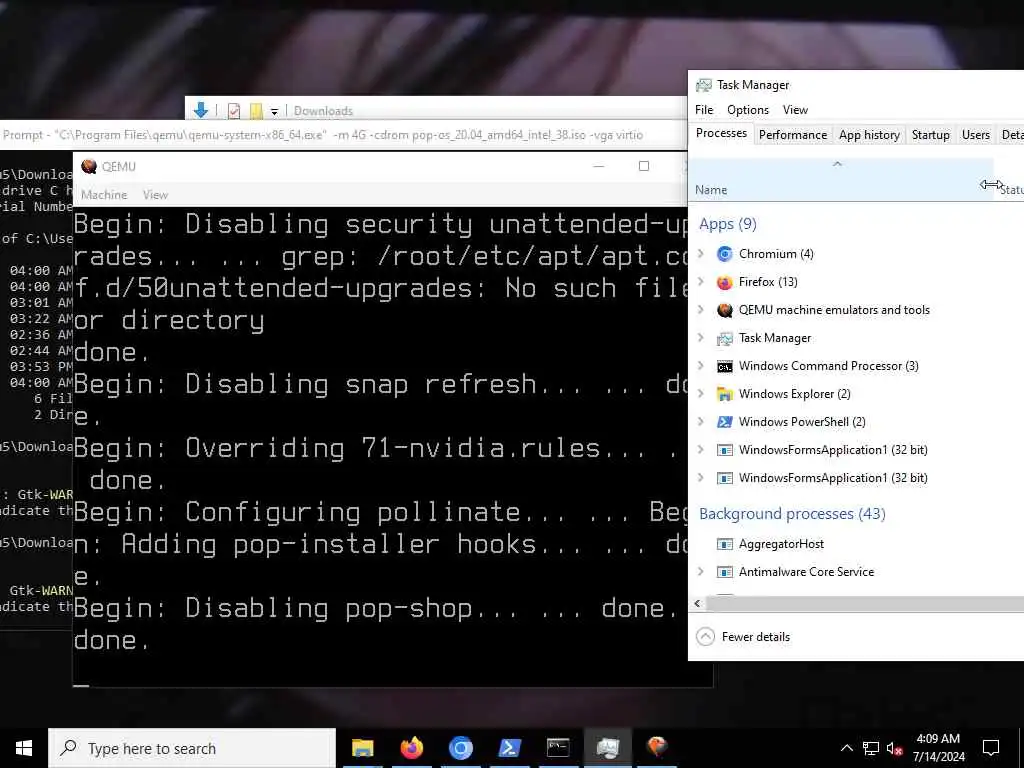Click the Chromium icon in Task Manager list
1024x768 pixels.
point(724,254)
